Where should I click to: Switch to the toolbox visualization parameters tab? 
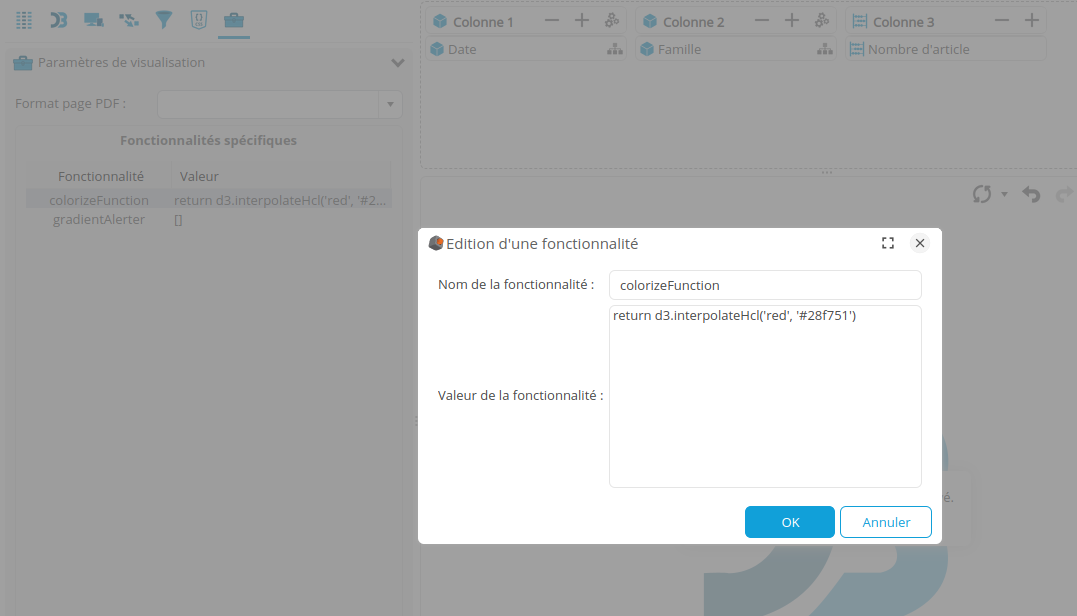pos(233,19)
